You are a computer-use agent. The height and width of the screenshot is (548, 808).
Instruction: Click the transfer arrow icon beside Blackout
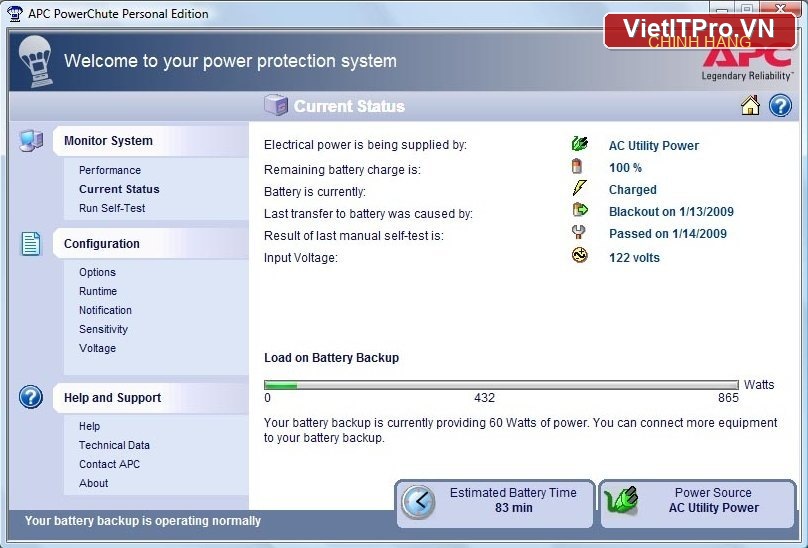coord(580,209)
